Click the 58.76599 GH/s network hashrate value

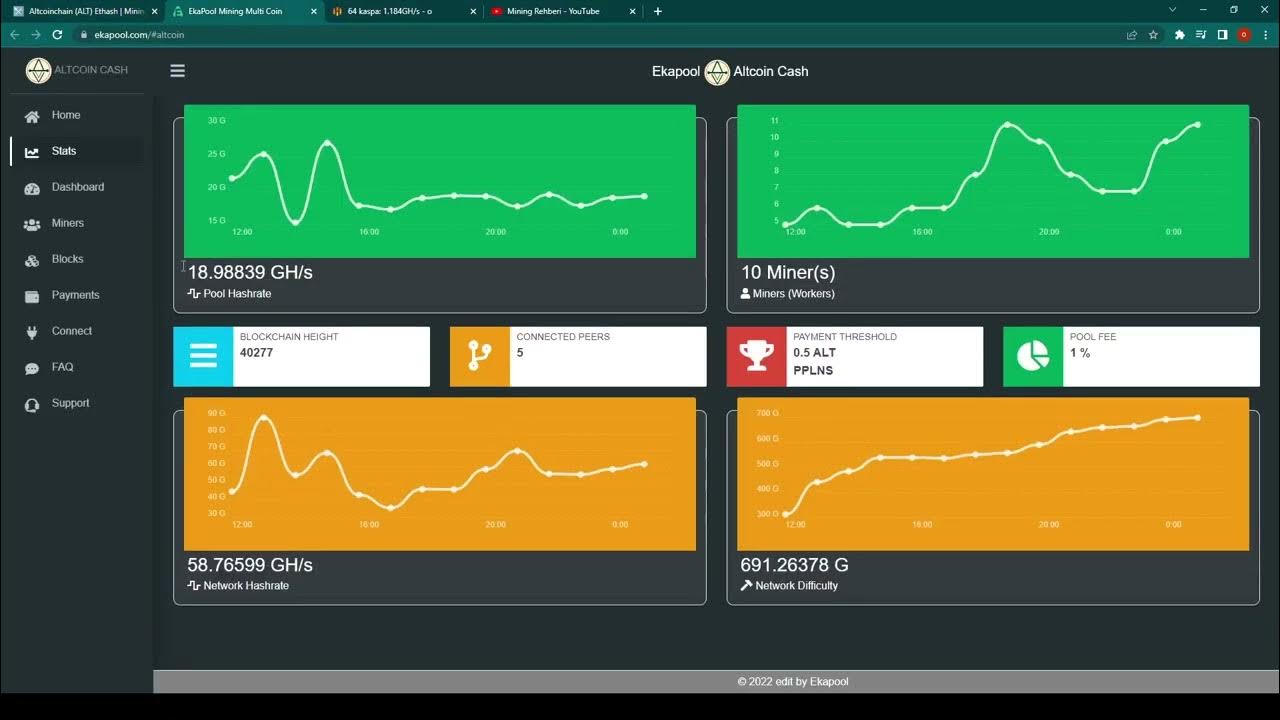click(x=250, y=565)
